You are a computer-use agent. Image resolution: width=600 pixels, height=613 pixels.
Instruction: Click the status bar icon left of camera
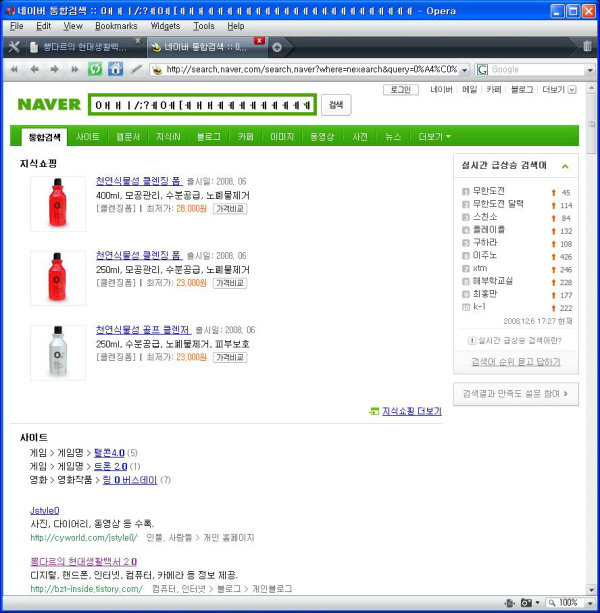point(509,602)
